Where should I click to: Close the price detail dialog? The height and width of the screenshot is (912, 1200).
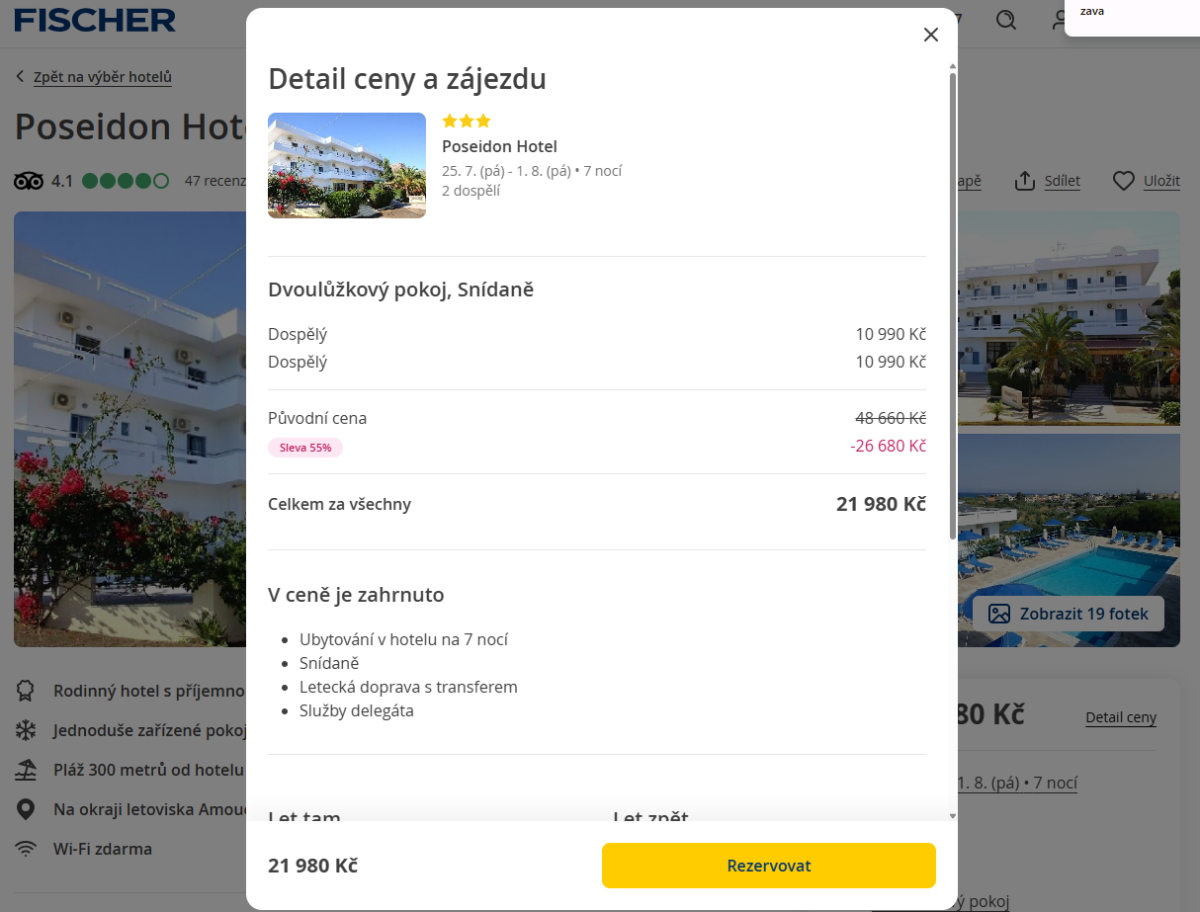click(x=931, y=35)
